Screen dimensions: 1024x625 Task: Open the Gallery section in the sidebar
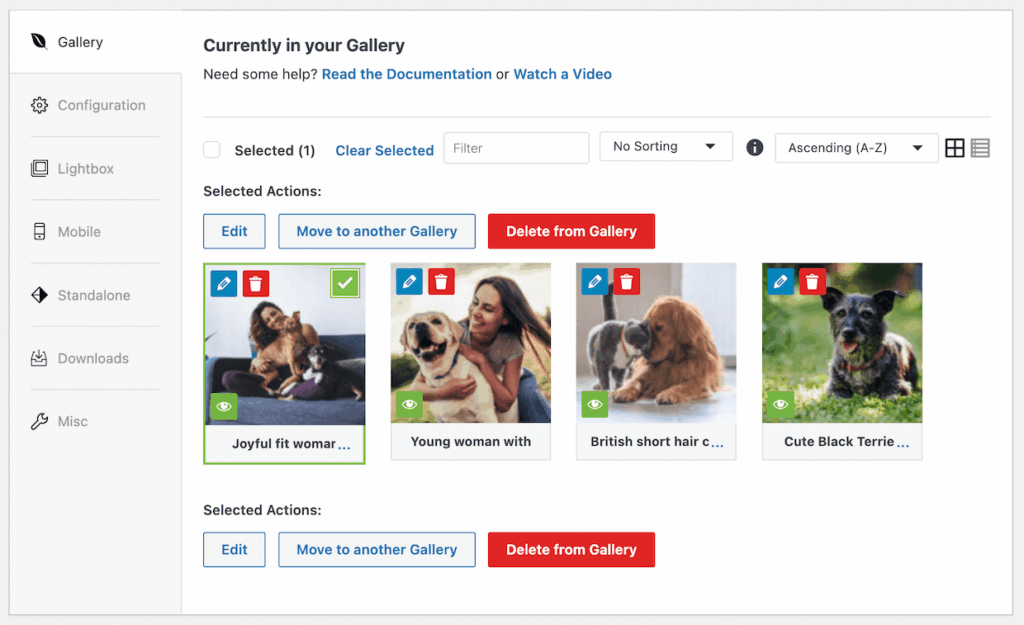pos(80,42)
